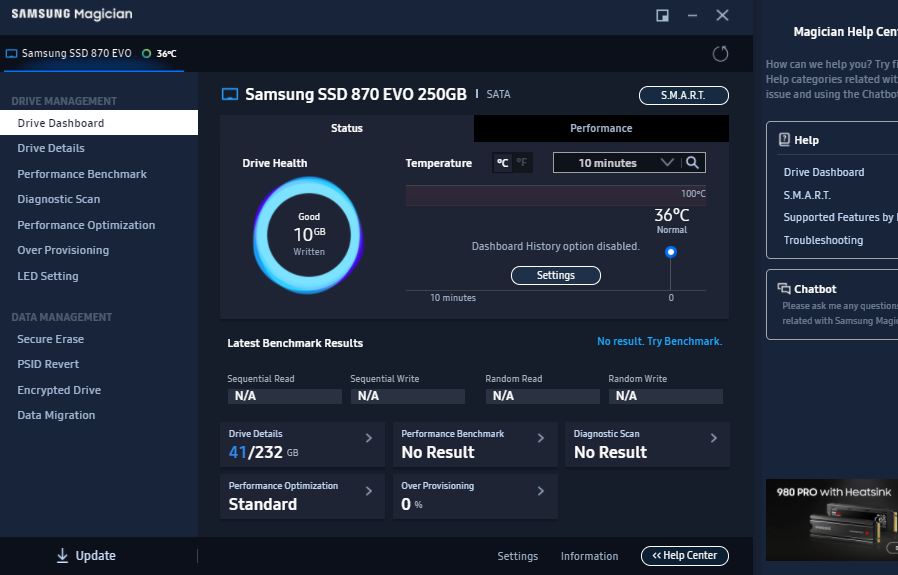This screenshot has width=898, height=575.
Task: Switch window to mini mode icon
Action: (662, 15)
